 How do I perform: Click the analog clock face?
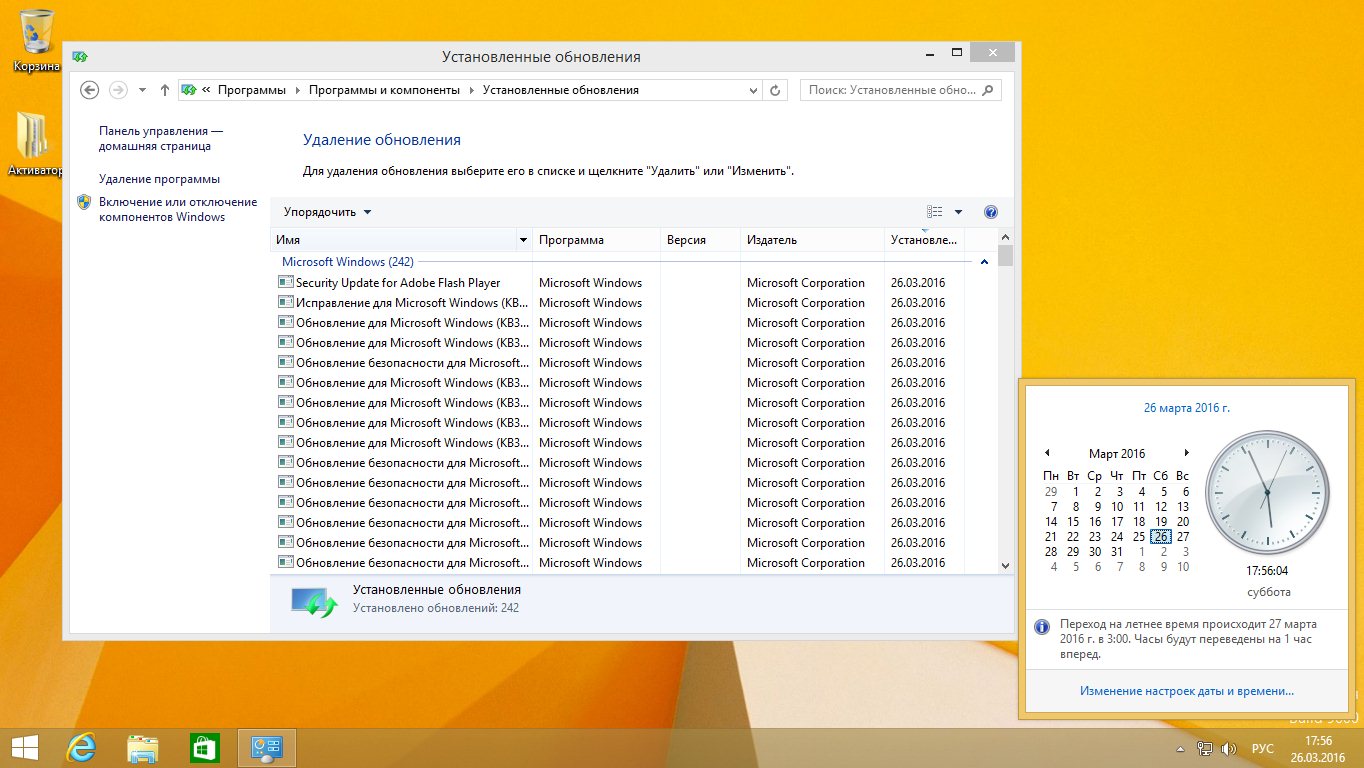(1267, 494)
